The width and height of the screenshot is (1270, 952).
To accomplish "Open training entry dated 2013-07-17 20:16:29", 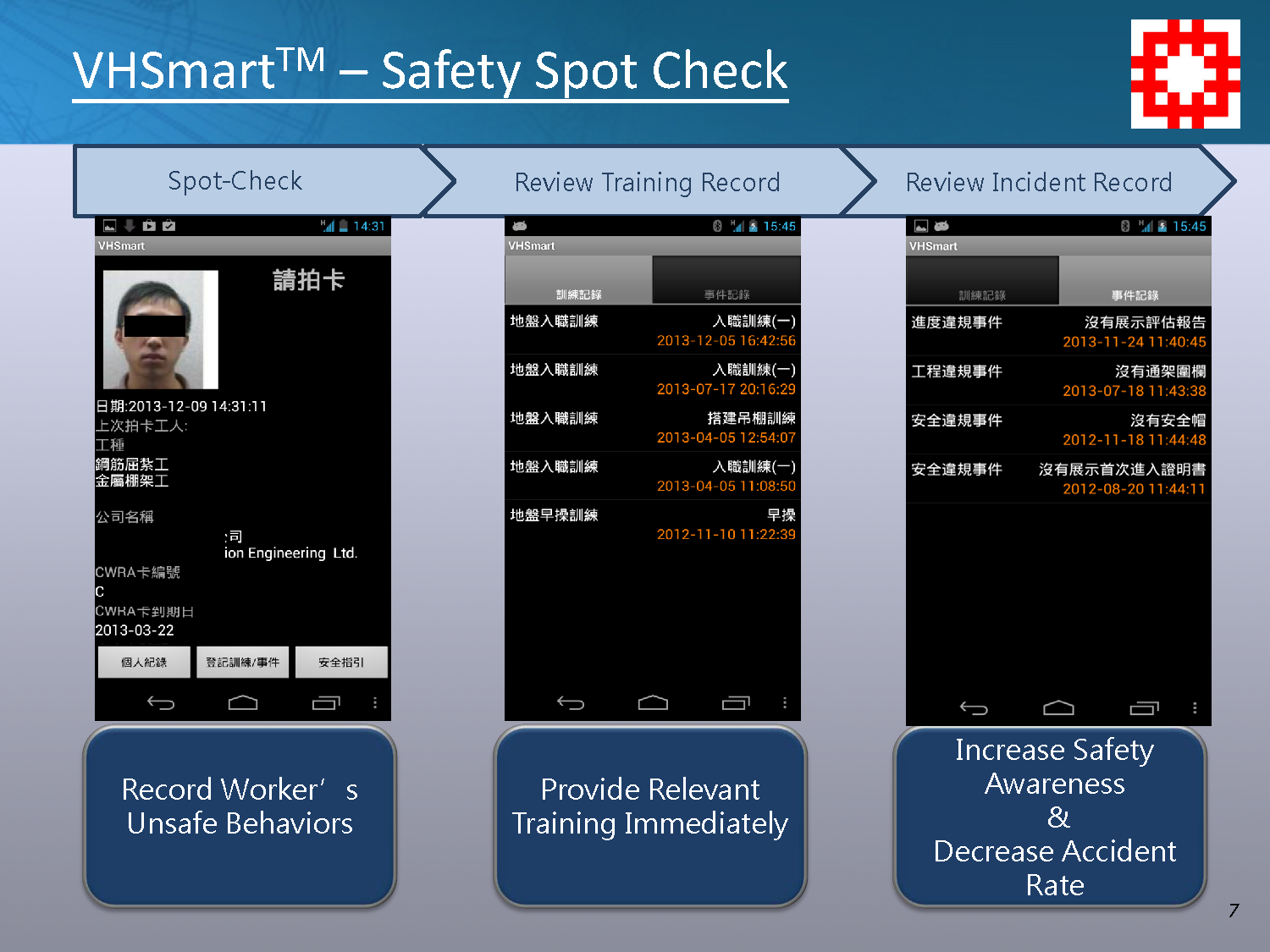I will (653, 378).
